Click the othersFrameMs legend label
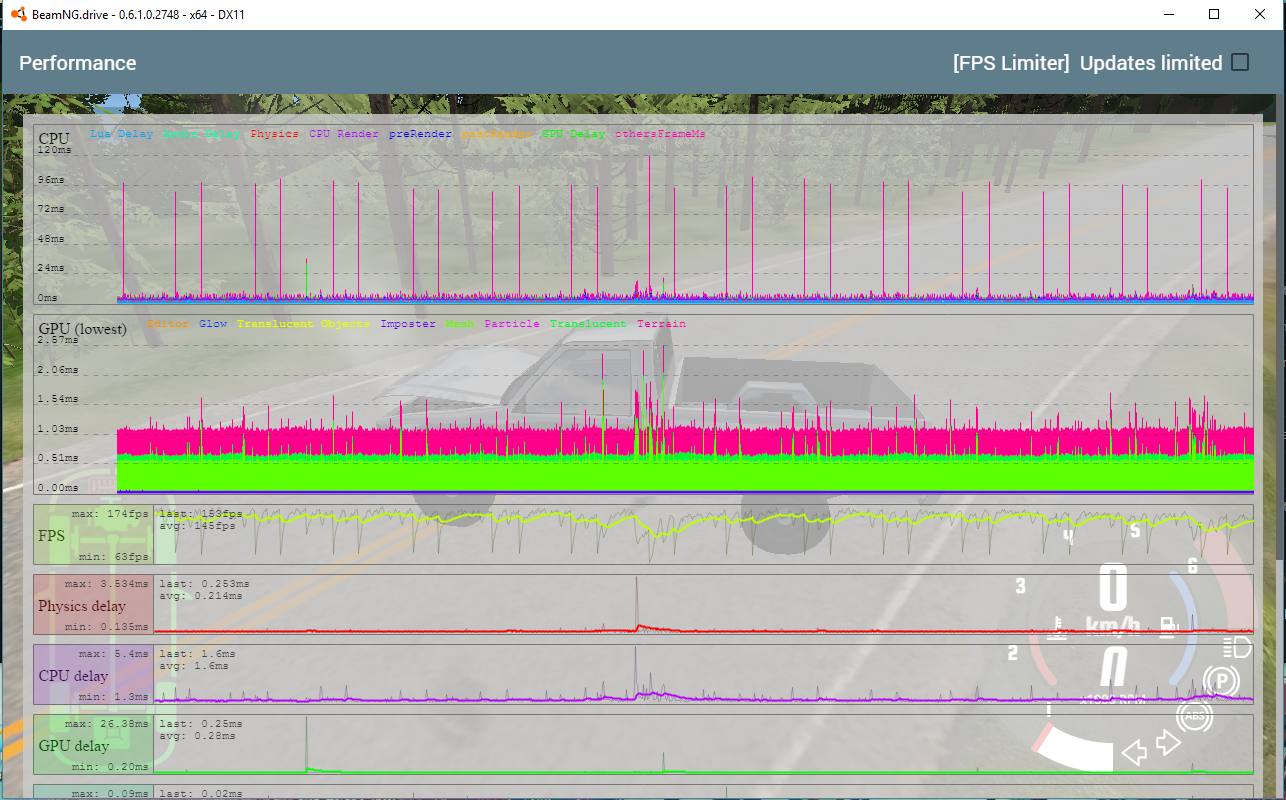Screen dimensions: 1286x800 click(660, 134)
